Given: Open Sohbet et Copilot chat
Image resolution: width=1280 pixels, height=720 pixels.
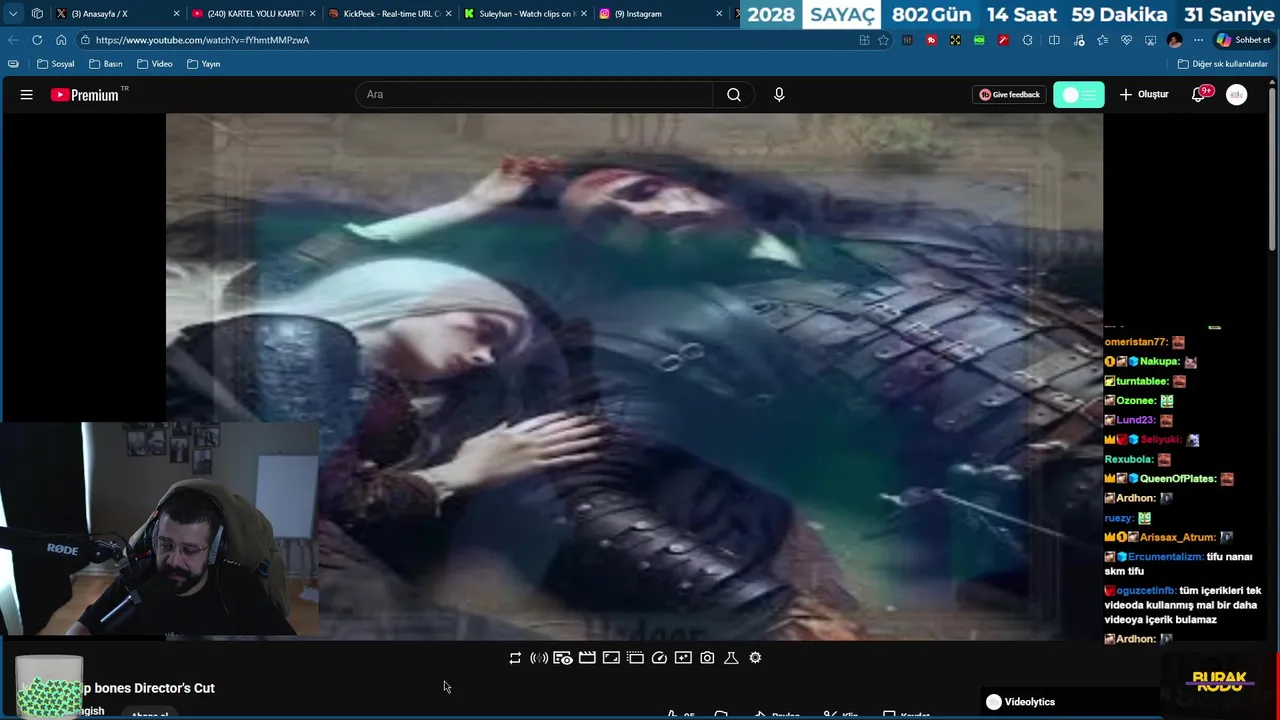Looking at the screenshot, I should pyautogui.click(x=1243, y=40).
